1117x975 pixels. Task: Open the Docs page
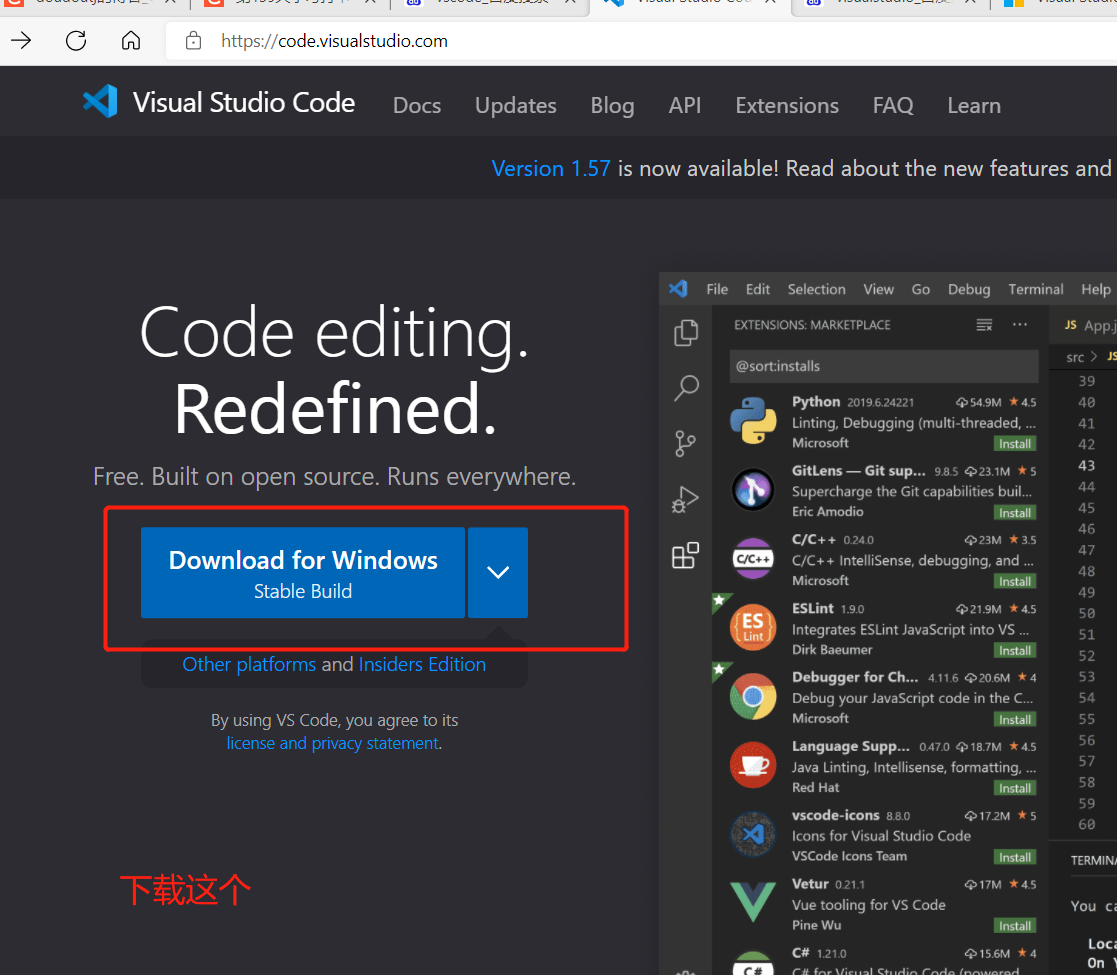click(417, 105)
